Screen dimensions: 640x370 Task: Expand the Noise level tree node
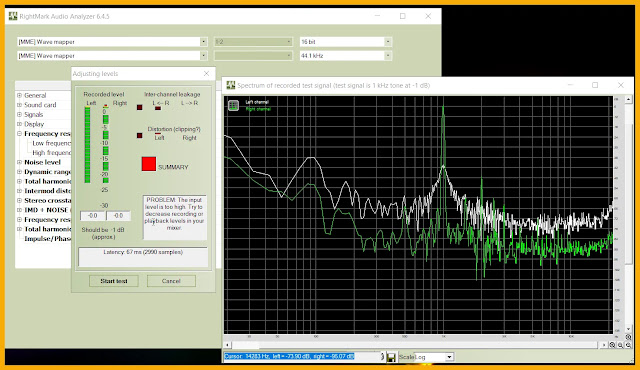19,162
